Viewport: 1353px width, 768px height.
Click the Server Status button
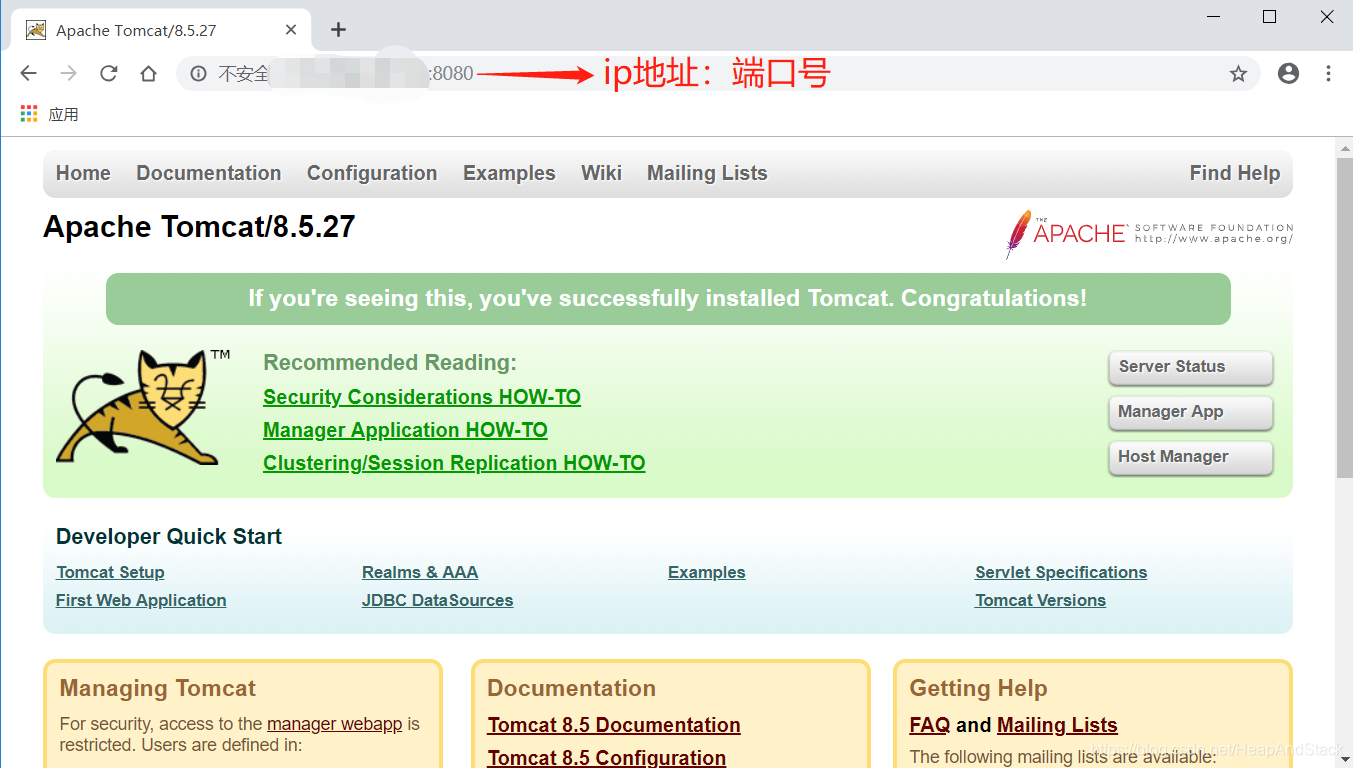[1191, 367]
